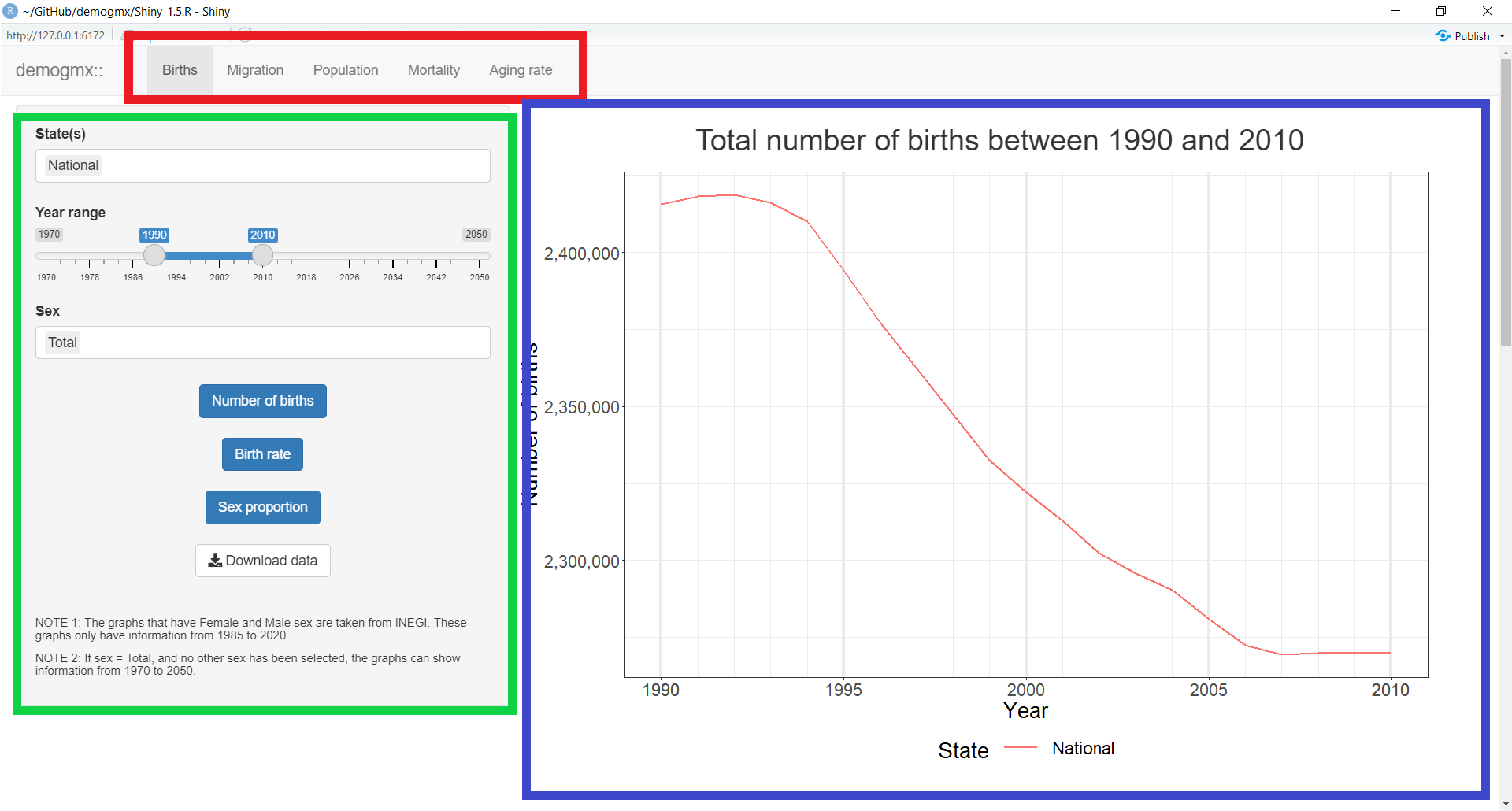The height and width of the screenshot is (811, 1512).
Task: Show the Birth rate graph
Action: (x=262, y=454)
